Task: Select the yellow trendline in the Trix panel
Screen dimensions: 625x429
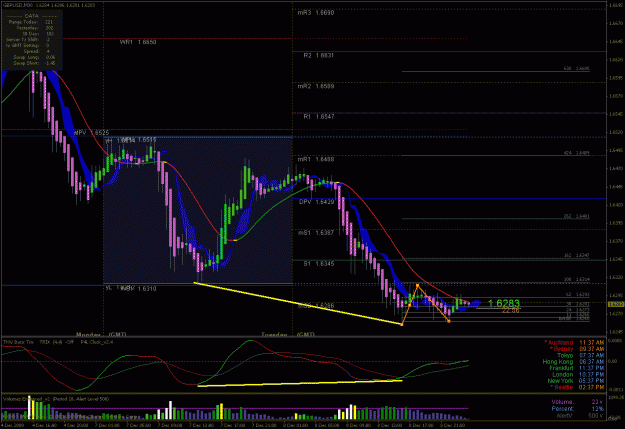Action: click(x=300, y=383)
